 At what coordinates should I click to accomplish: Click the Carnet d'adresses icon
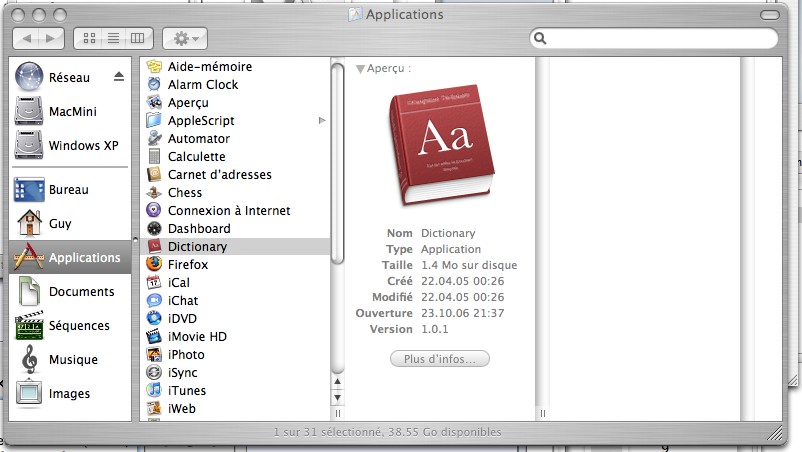pyautogui.click(x=154, y=174)
